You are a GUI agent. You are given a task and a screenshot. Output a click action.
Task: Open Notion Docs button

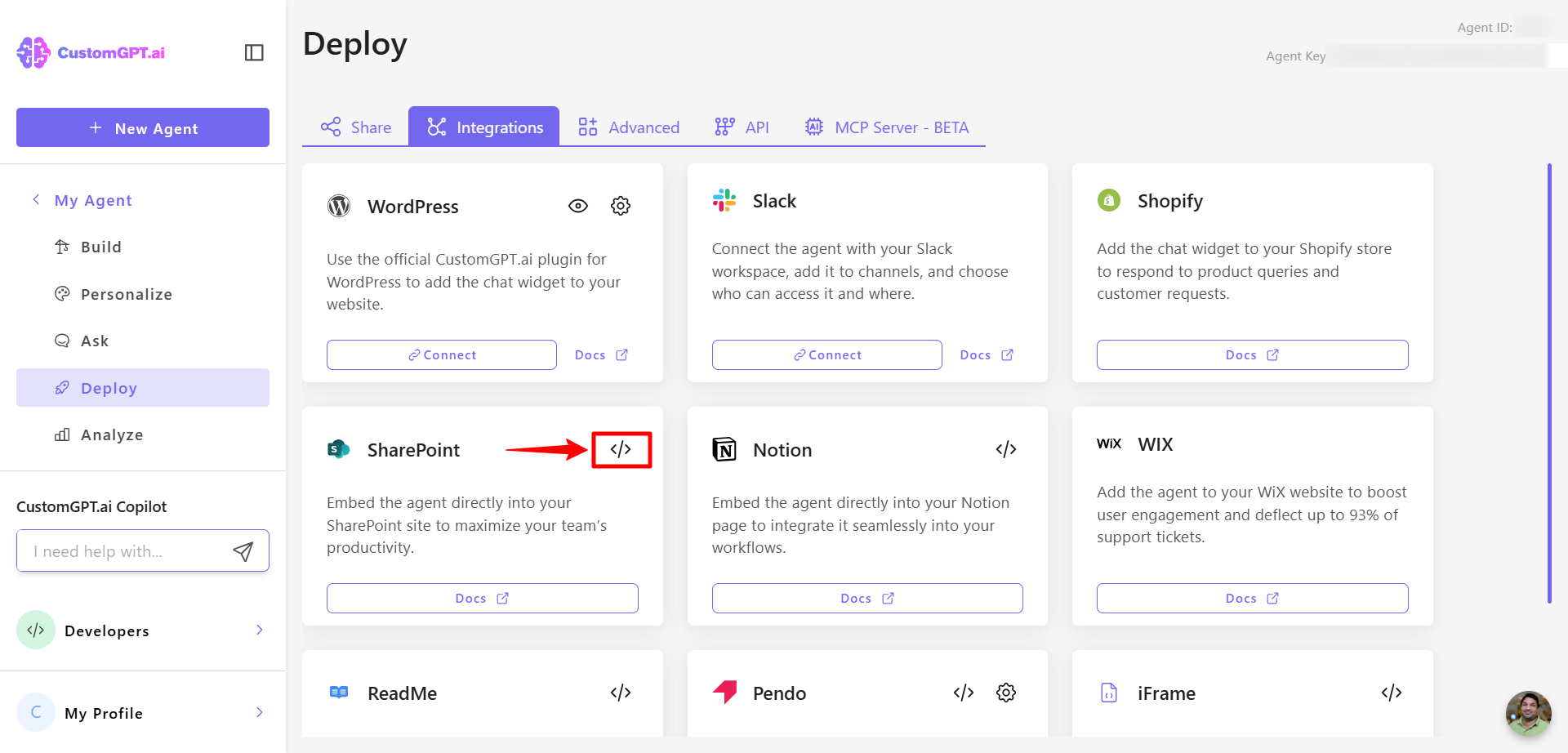click(x=867, y=598)
